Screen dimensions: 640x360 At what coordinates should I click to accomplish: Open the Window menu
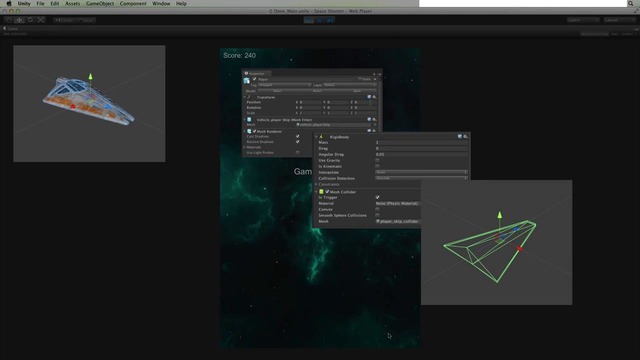[161, 3]
